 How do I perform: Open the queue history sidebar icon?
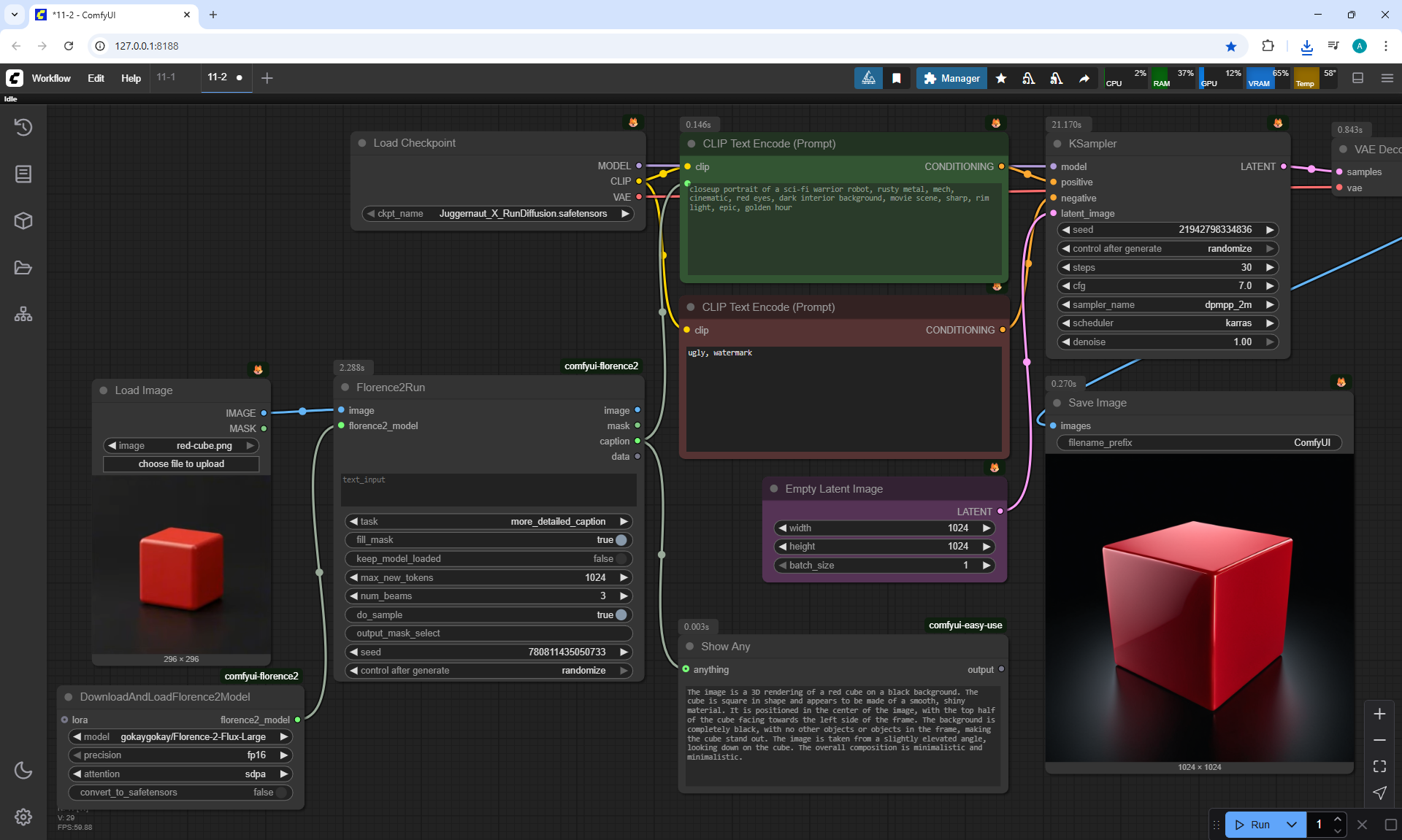pyautogui.click(x=23, y=128)
